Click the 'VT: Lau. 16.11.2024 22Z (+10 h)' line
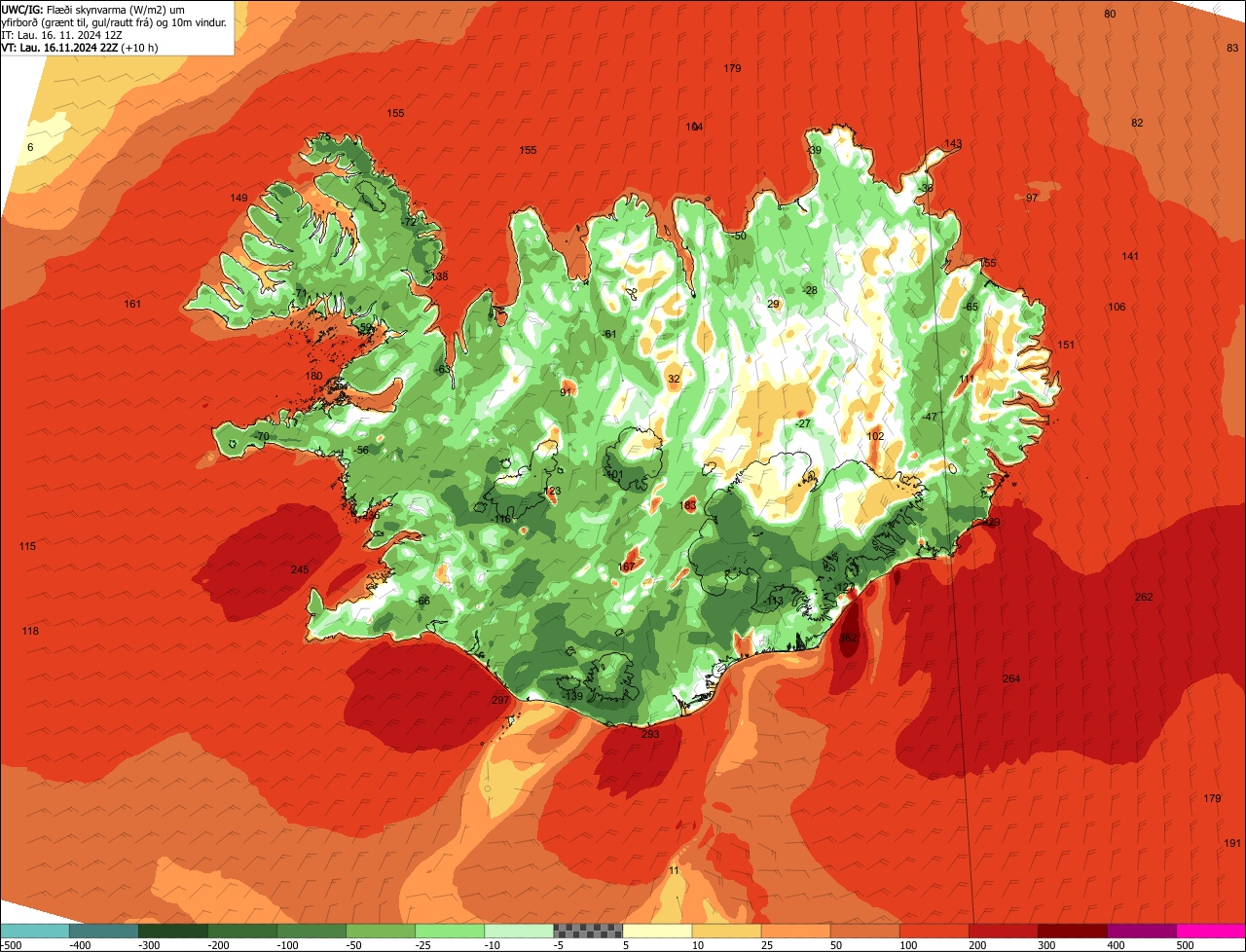This screenshot has width=1246, height=952. (80, 47)
